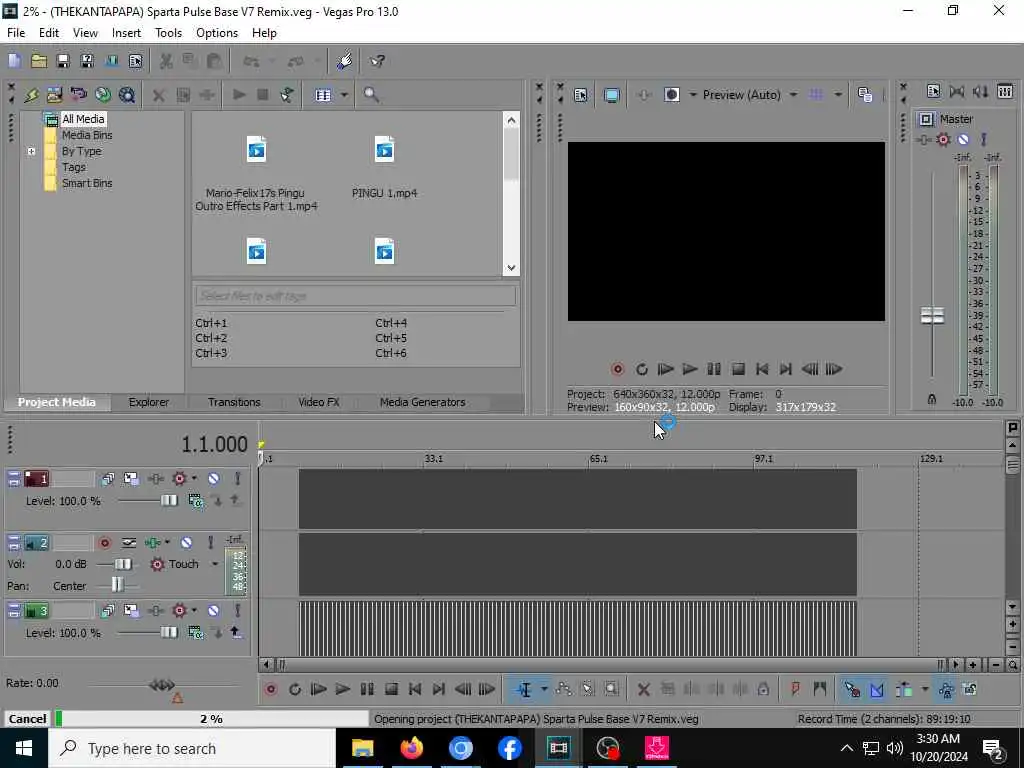Select the PINGU 1.mp4 media file

pos(384,166)
